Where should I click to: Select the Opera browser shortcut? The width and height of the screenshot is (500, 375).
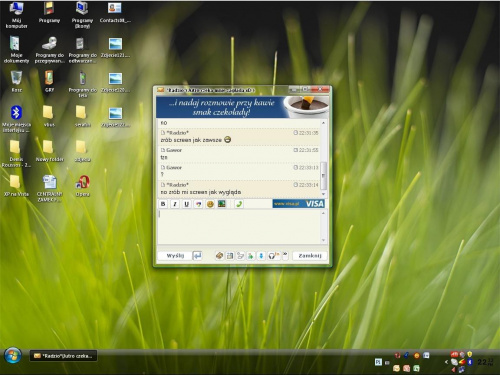click(x=82, y=186)
